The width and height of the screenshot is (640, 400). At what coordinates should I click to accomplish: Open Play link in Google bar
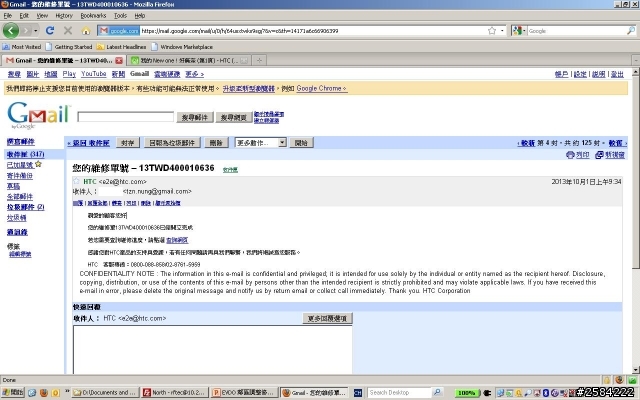69,74
